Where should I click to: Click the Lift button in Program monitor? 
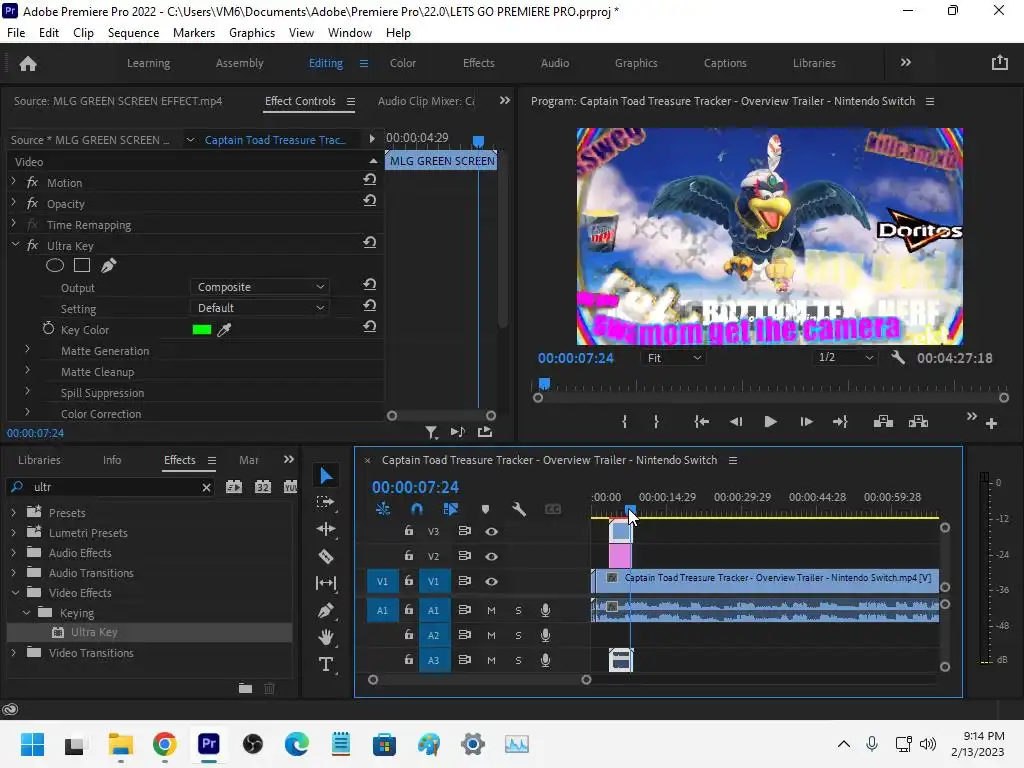coord(883,422)
